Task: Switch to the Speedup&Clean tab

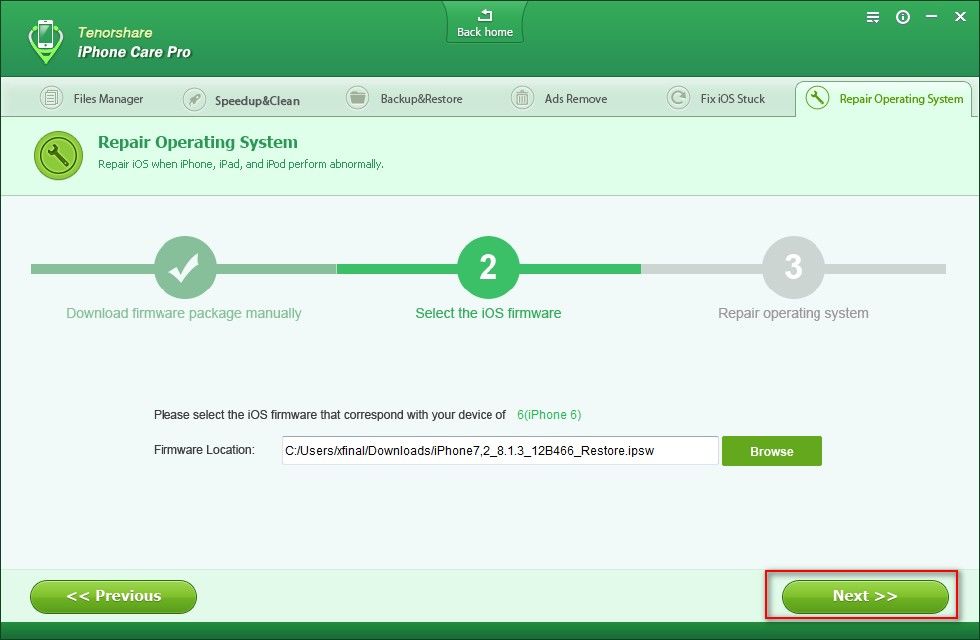Action: 241,100
